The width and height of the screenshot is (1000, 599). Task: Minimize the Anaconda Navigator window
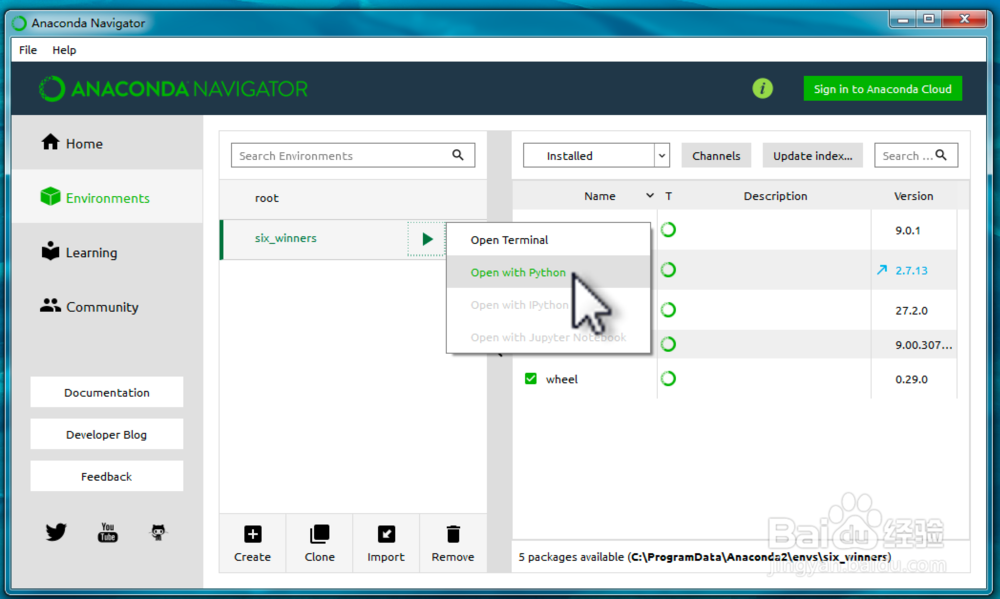(x=902, y=19)
